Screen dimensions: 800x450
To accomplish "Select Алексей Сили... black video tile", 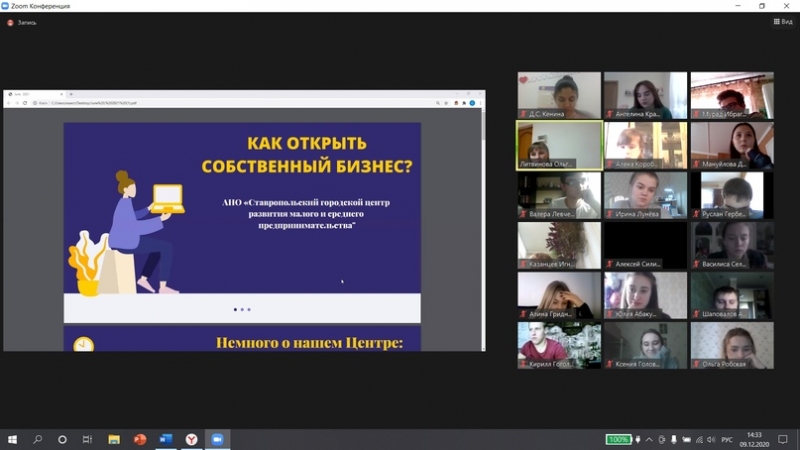I will click(645, 245).
